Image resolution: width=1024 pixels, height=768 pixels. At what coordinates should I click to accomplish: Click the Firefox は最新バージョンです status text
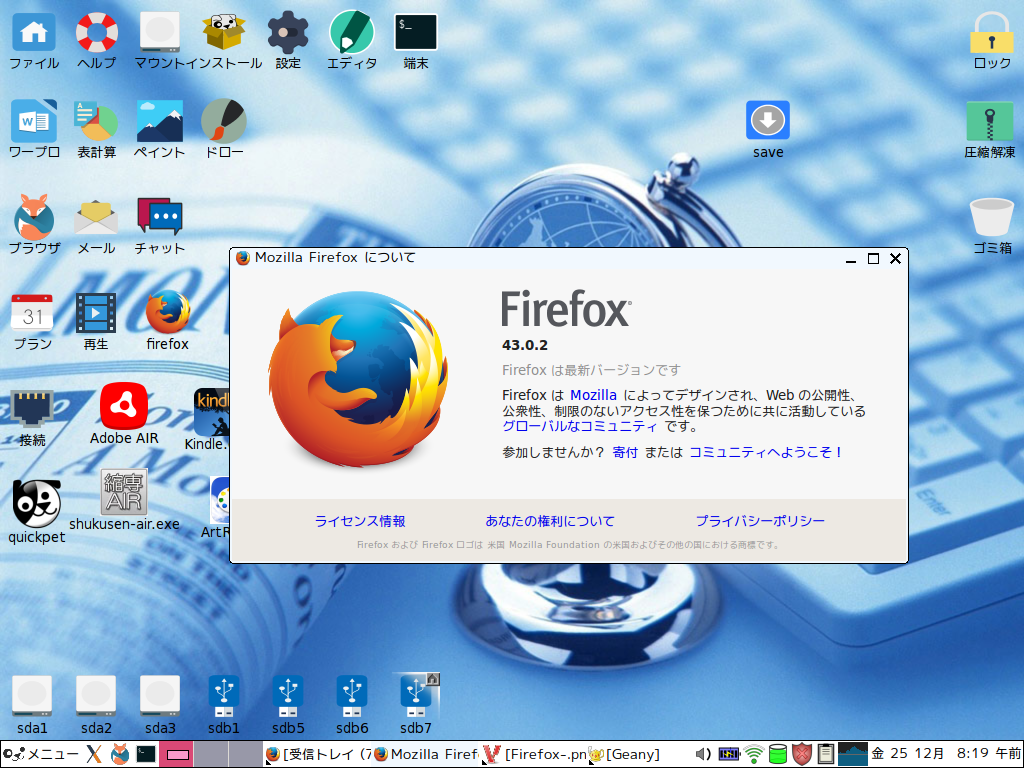(591, 370)
